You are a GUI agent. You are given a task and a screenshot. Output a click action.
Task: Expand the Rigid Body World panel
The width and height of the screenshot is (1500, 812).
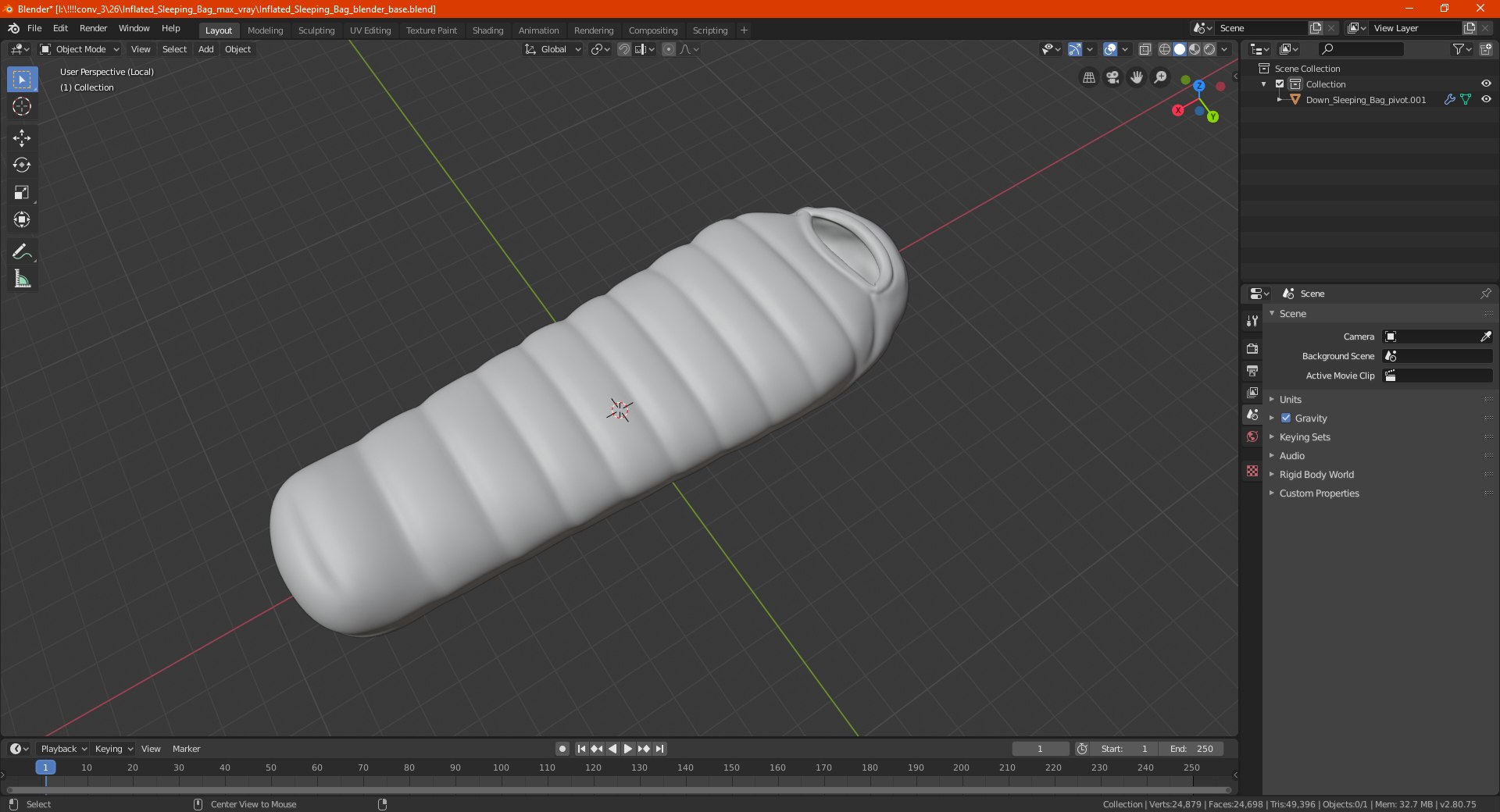pos(1316,475)
